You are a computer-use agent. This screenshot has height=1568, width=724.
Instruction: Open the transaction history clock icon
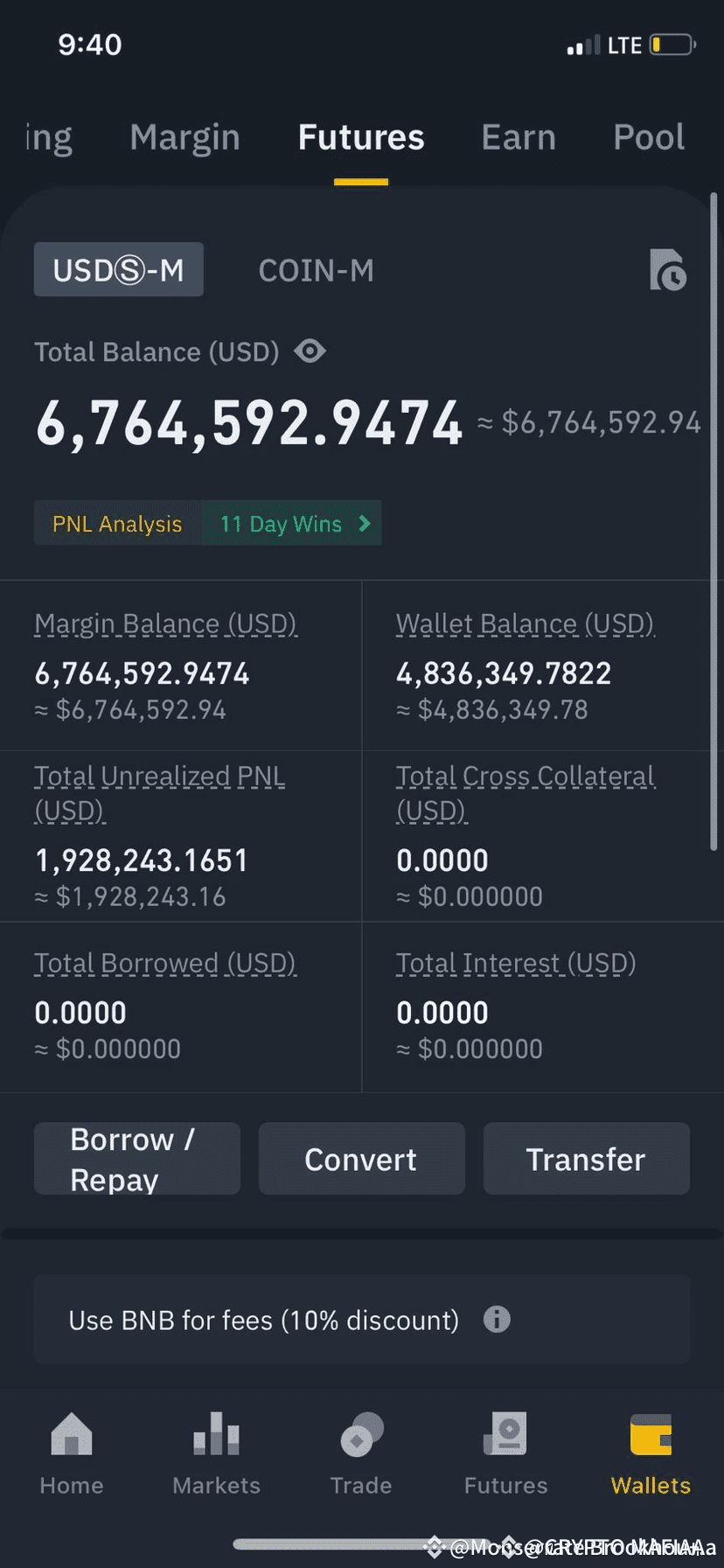(x=668, y=269)
